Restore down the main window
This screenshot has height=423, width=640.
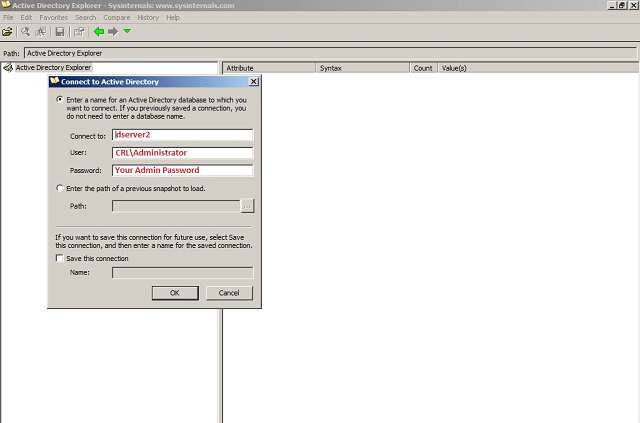[621, 5]
